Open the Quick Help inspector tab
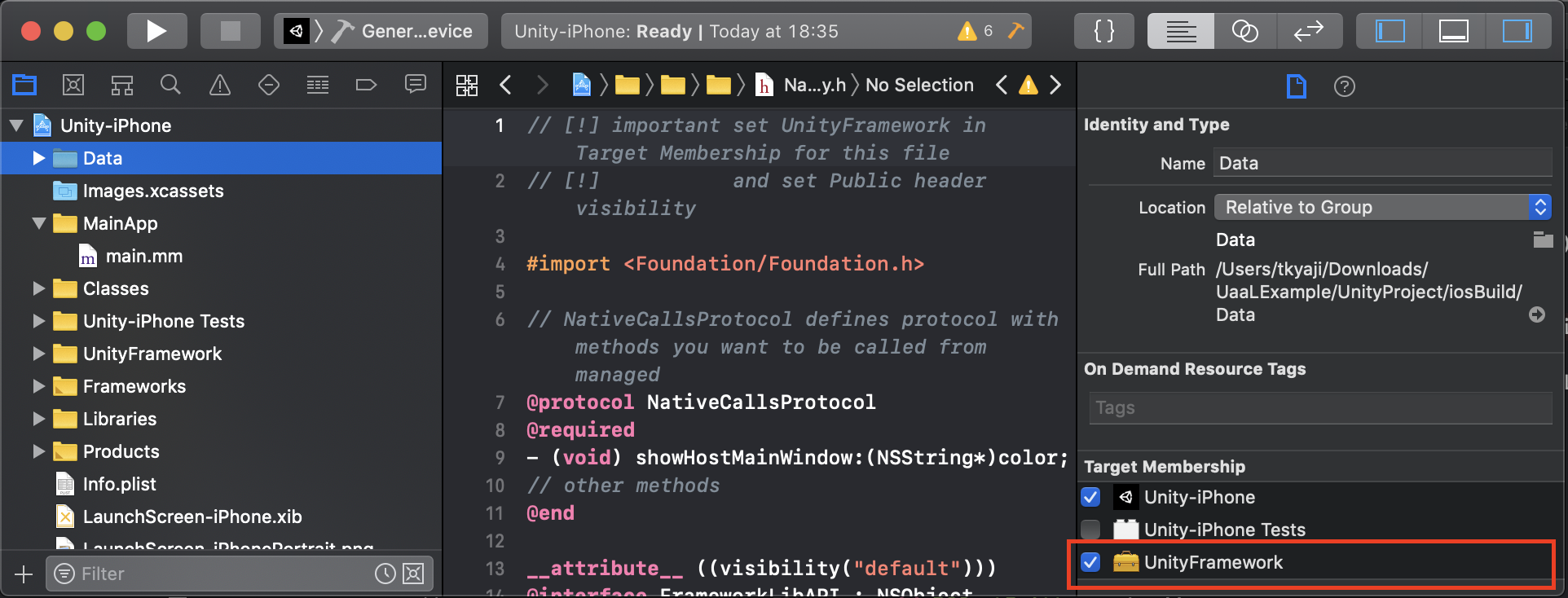 tap(1345, 86)
